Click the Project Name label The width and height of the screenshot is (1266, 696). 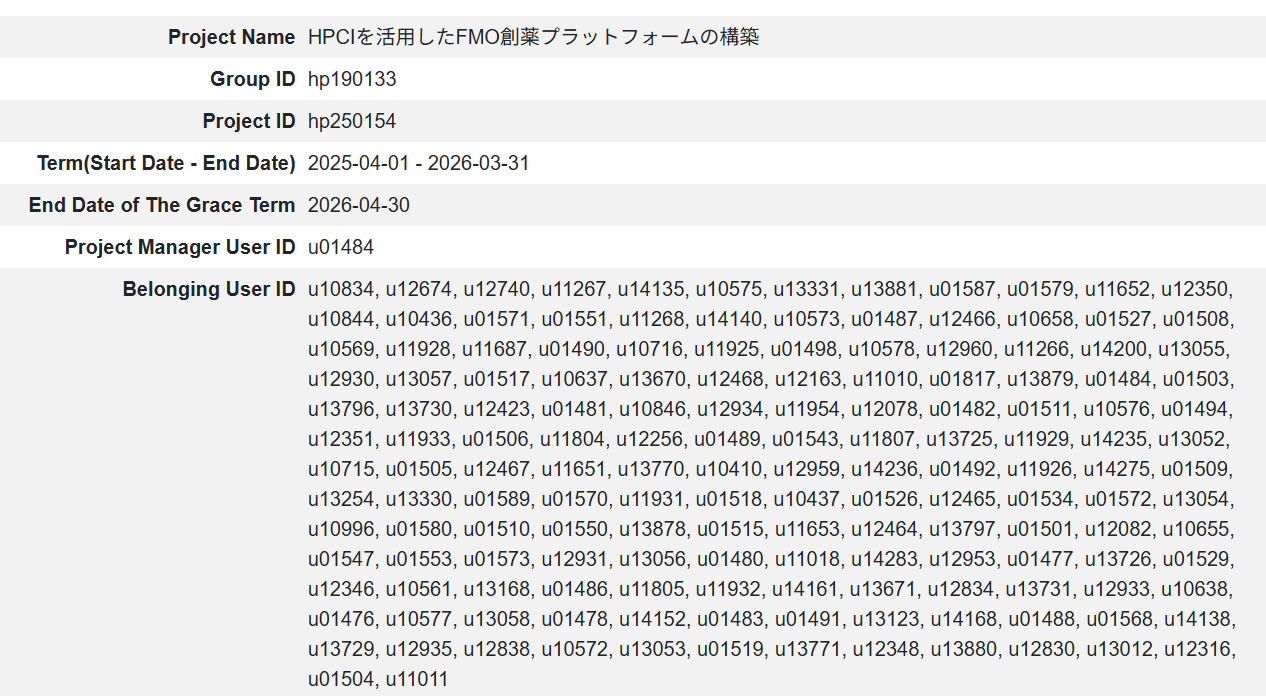coord(231,37)
